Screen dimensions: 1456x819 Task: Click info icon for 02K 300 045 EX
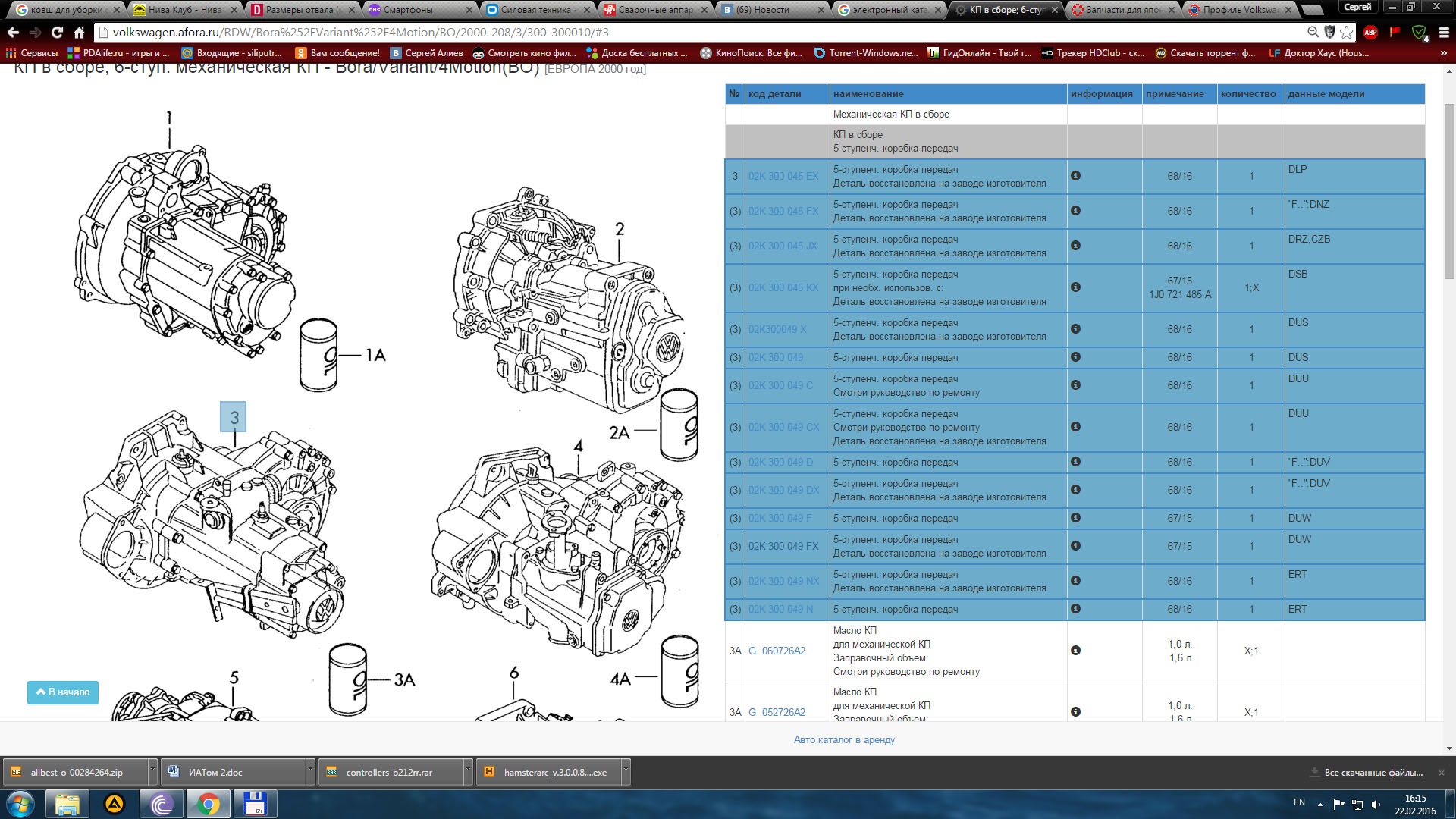(x=1075, y=176)
